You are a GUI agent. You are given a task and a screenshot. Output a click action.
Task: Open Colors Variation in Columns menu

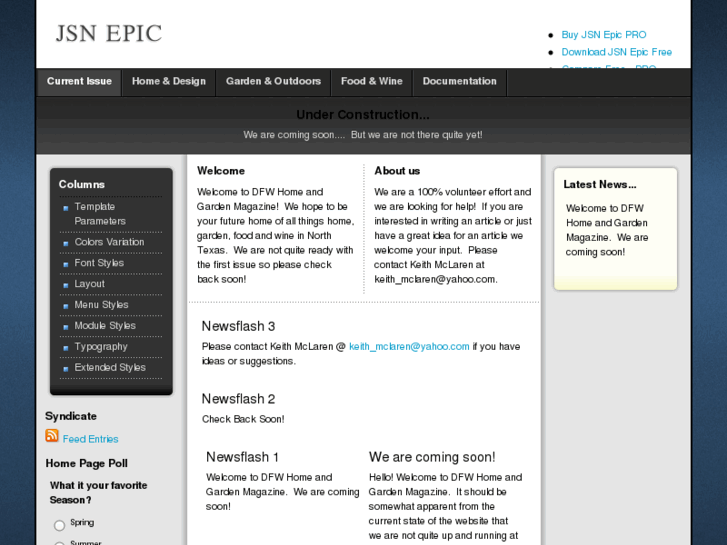point(111,242)
